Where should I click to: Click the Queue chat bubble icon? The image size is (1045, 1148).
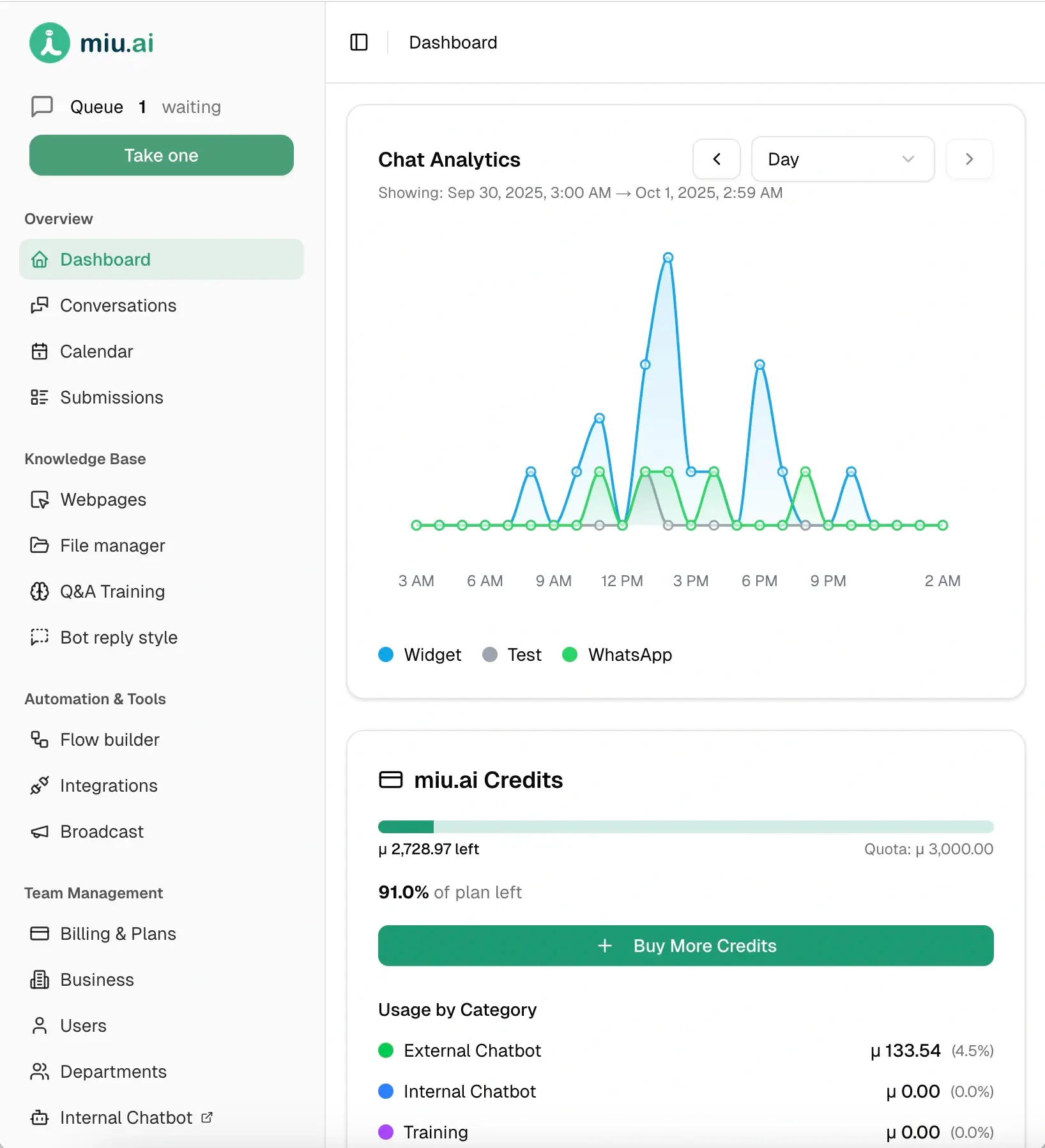point(42,107)
